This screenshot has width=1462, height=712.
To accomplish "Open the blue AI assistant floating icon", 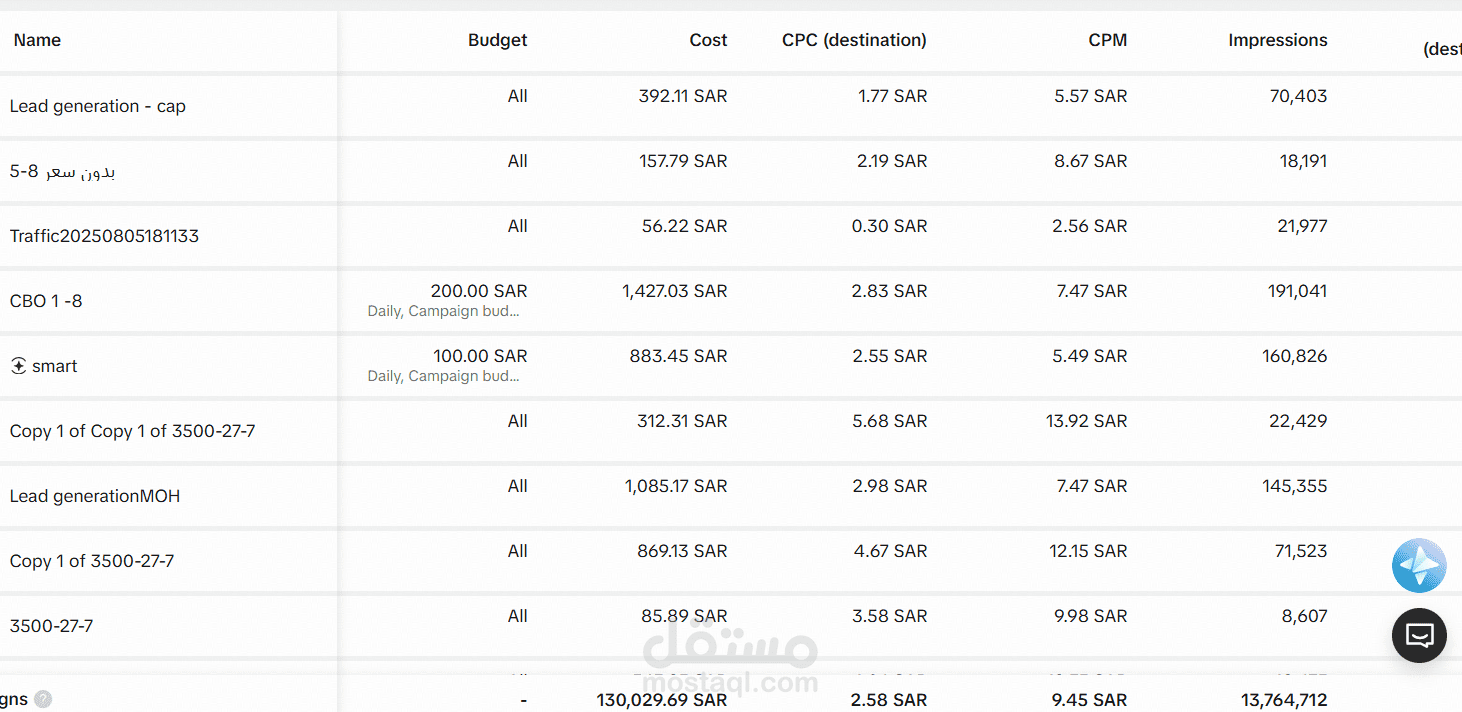I will point(1419,566).
